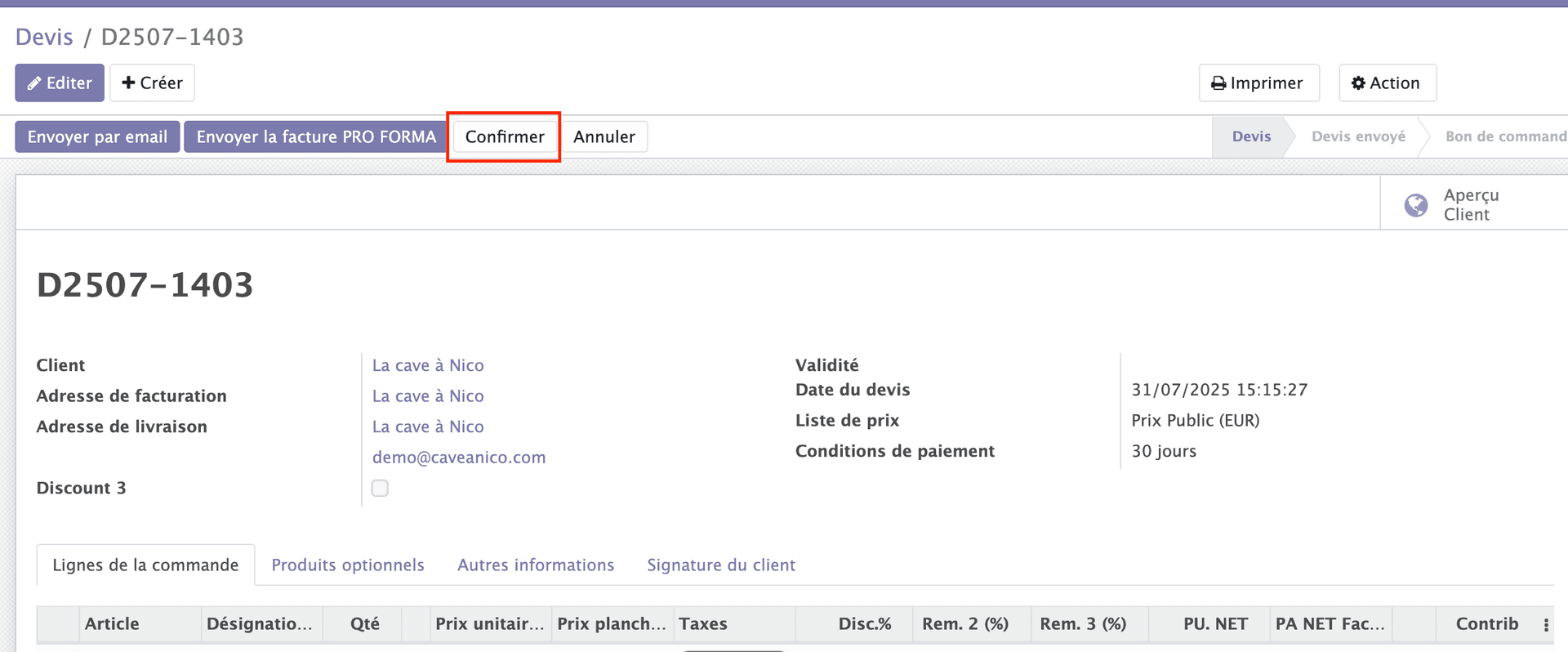Click Envoyer la facture PRO FORMA
Viewport: 1568px width, 652px height.
(316, 137)
